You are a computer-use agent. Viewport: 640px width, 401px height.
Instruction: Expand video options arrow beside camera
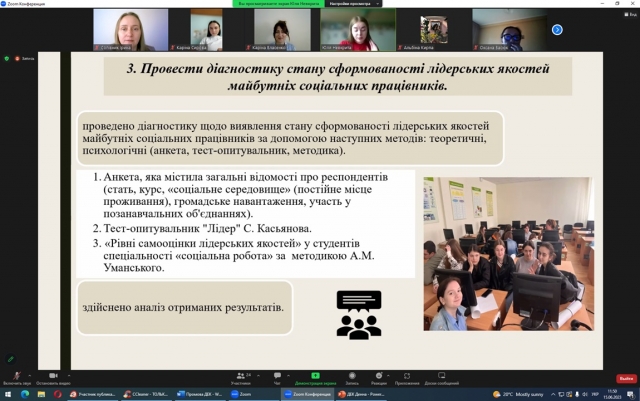click(x=69, y=375)
